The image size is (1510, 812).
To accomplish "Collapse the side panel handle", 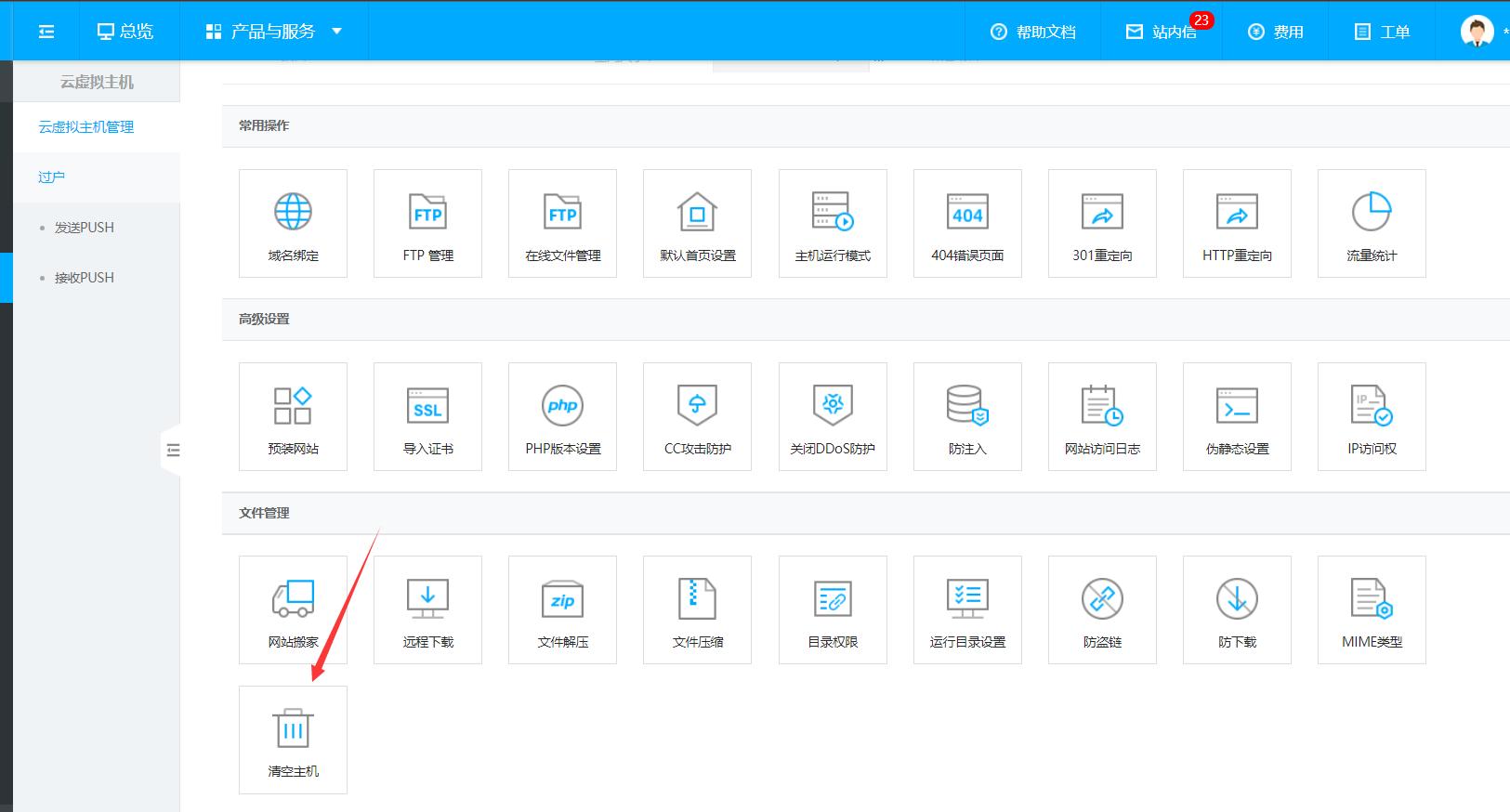I will [x=172, y=451].
